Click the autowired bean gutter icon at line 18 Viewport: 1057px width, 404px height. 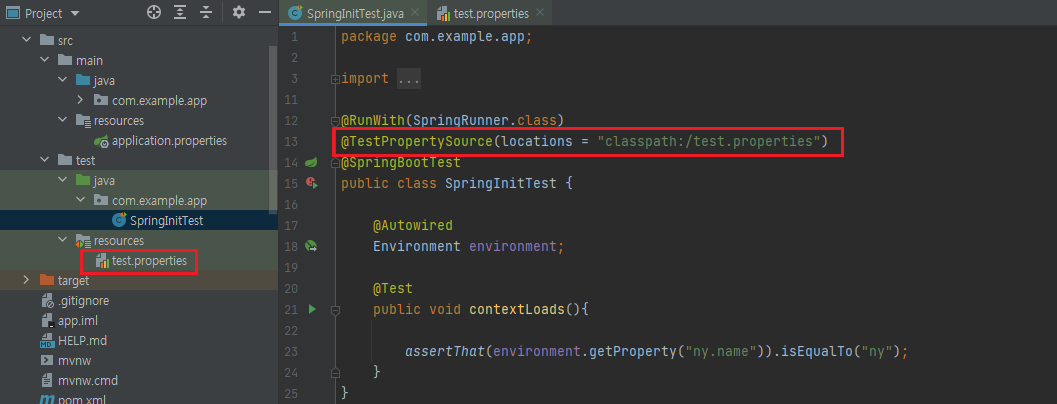pos(311,246)
